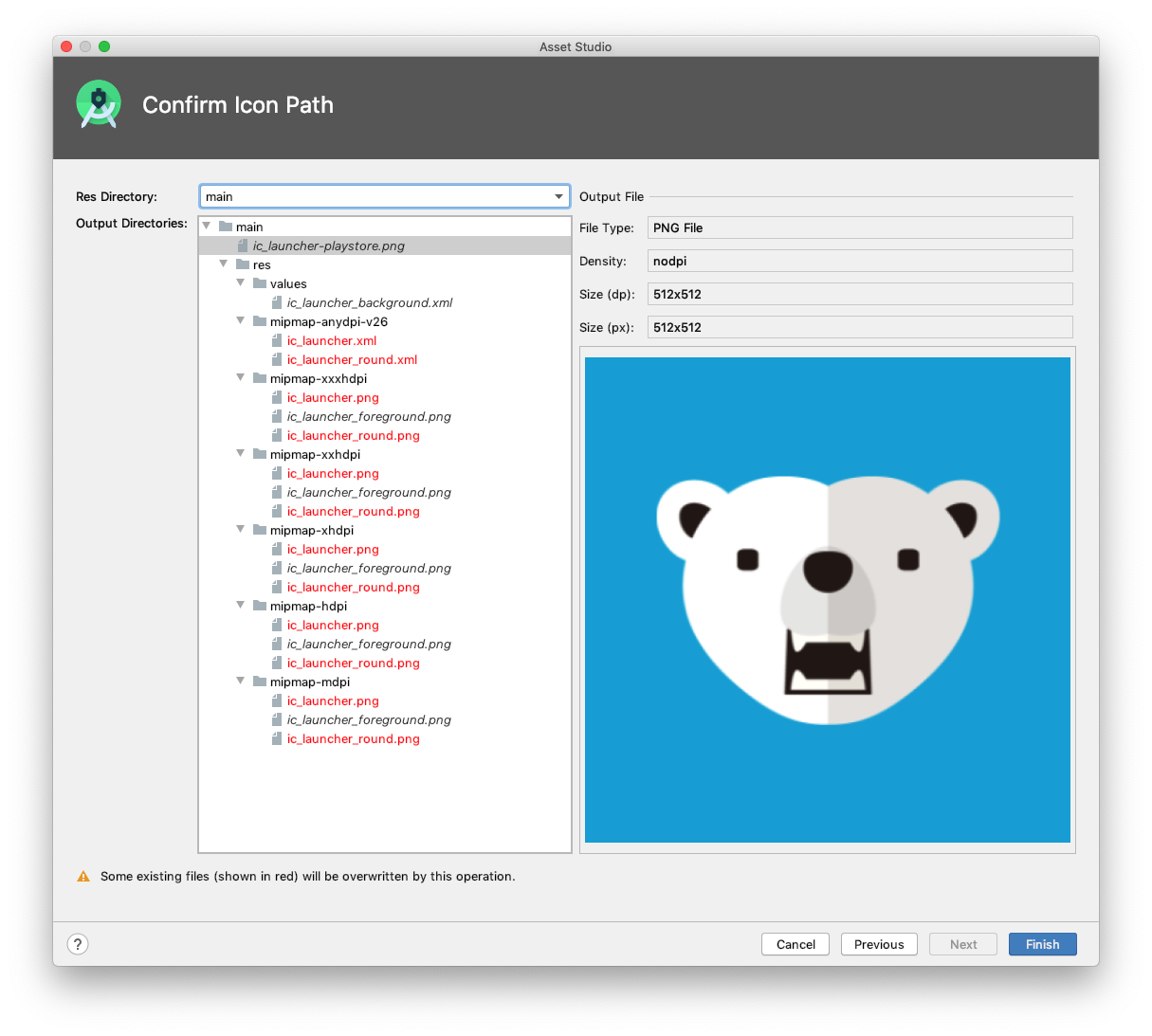Screen dimensions: 1152x1036
Task: Click the Previous button
Action: tap(878, 944)
